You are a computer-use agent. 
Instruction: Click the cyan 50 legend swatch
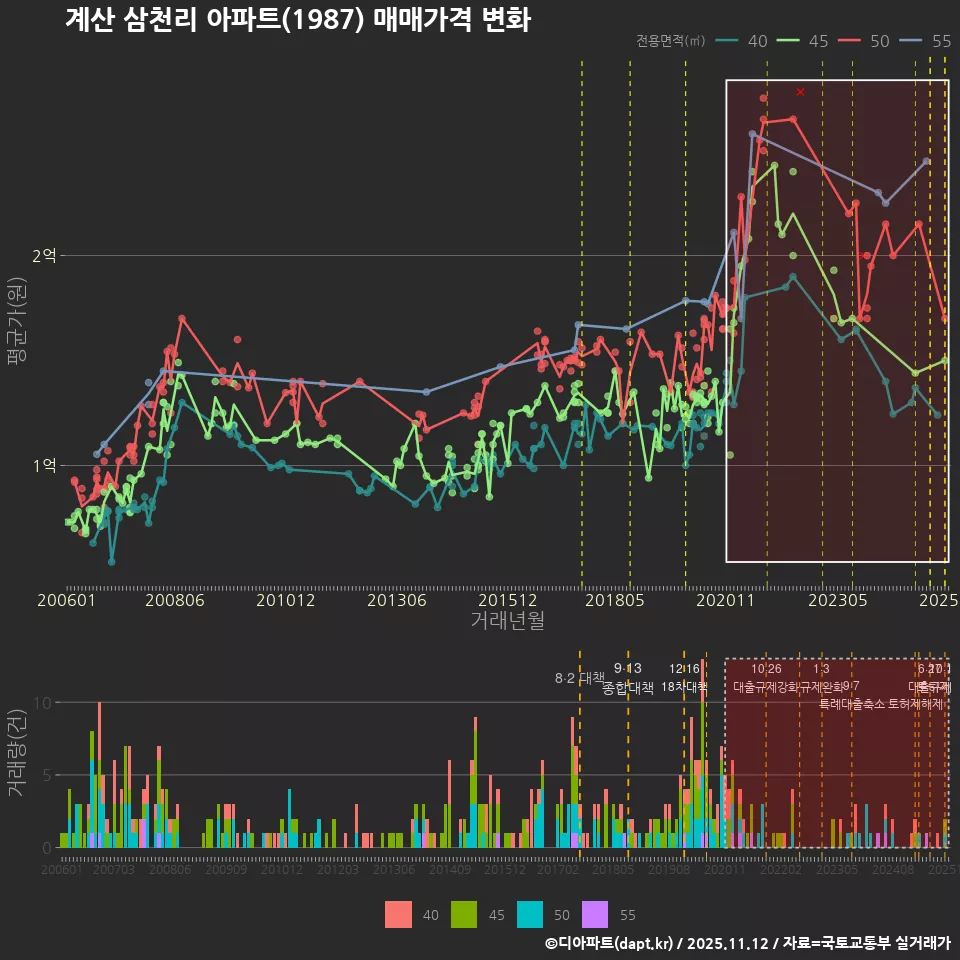coord(530,914)
